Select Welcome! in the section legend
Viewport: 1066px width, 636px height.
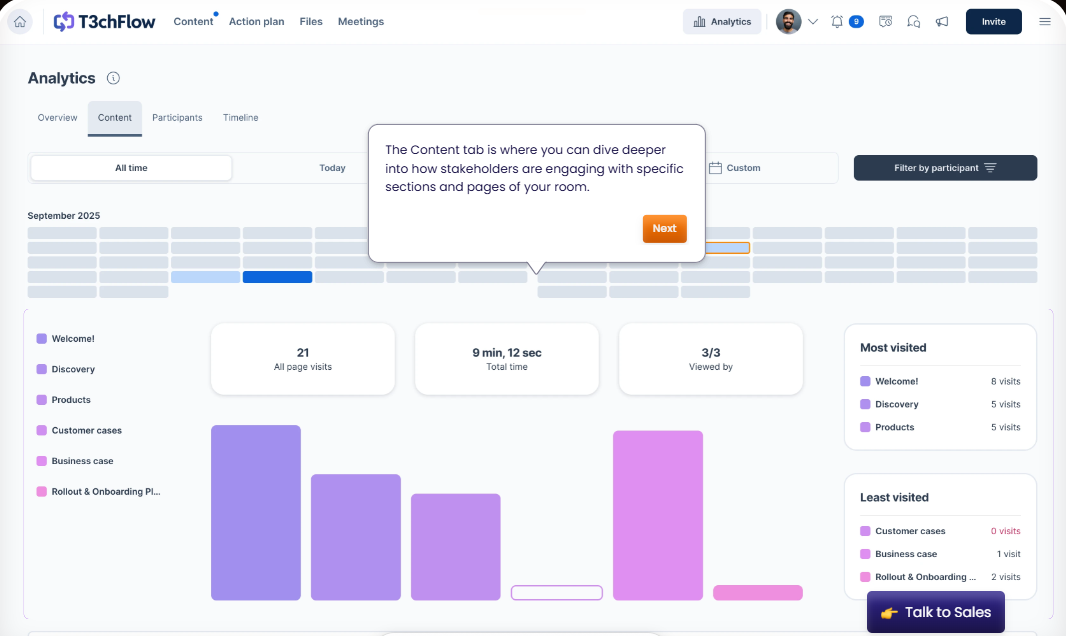point(66,338)
